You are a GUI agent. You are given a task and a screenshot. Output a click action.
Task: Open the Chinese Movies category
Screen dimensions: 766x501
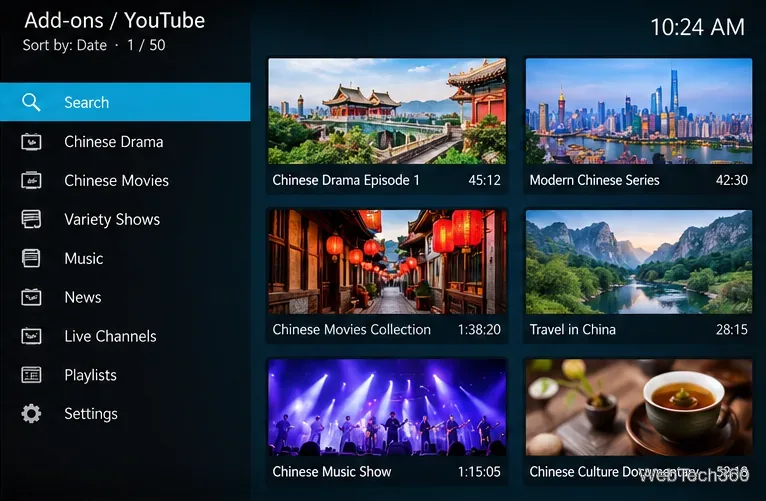125,180
